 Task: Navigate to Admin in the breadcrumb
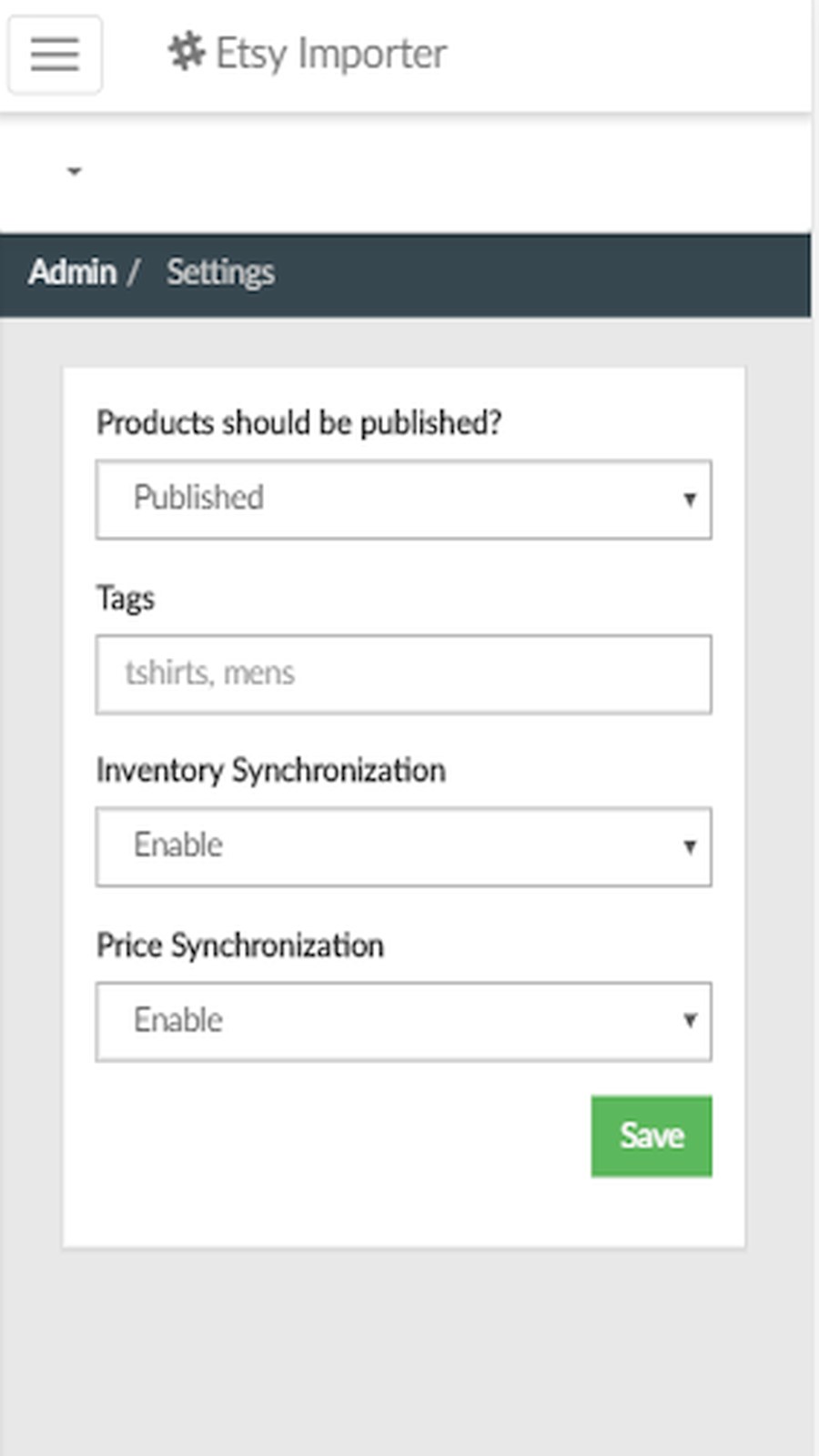tap(72, 272)
